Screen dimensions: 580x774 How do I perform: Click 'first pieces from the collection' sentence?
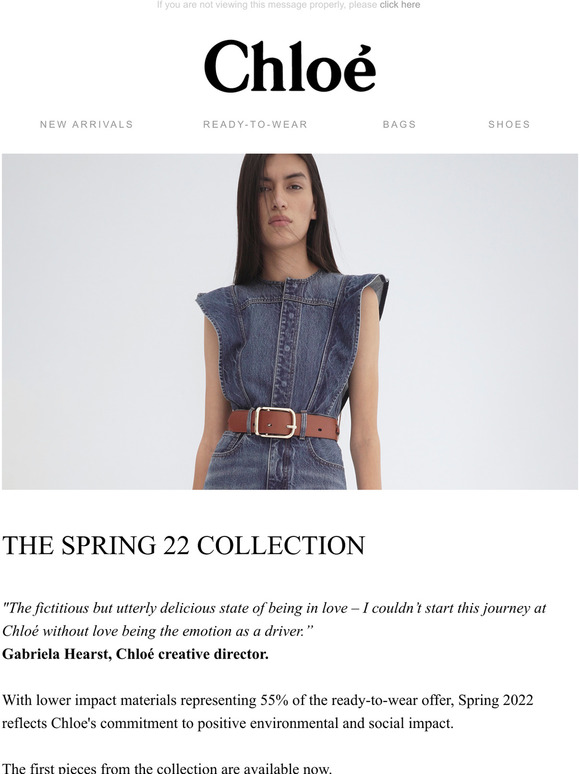(167, 768)
